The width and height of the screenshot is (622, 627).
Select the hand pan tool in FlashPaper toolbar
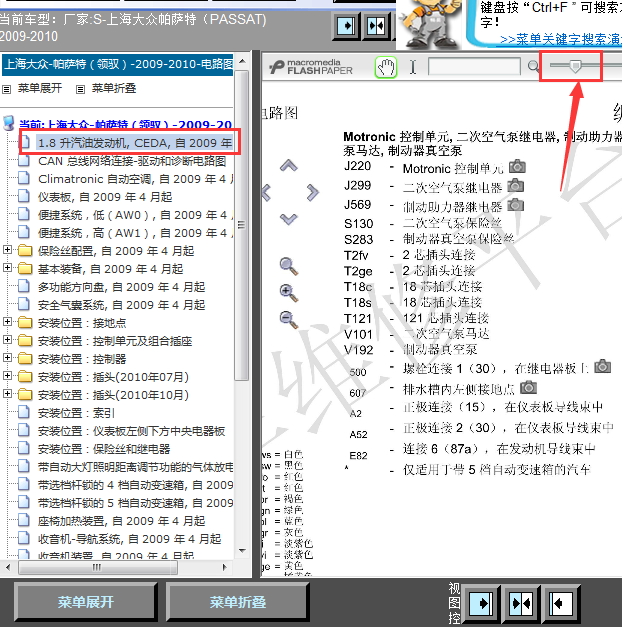coord(386,67)
